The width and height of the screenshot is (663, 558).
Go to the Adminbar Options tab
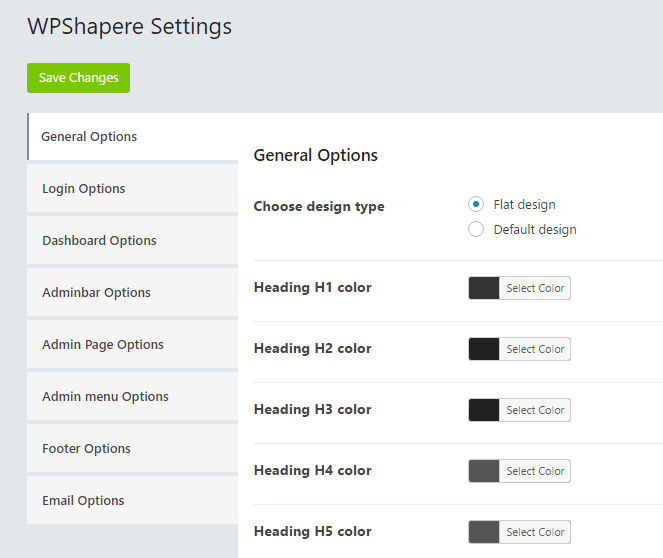pos(132,292)
